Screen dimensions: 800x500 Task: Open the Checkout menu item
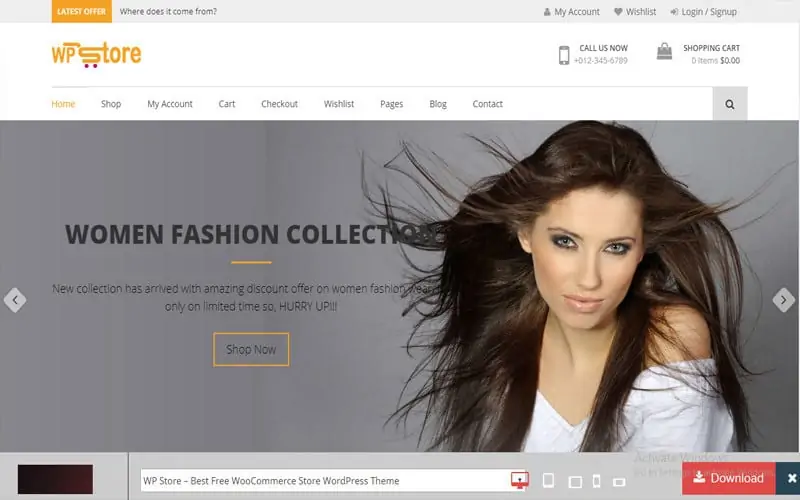click(280, 104)
